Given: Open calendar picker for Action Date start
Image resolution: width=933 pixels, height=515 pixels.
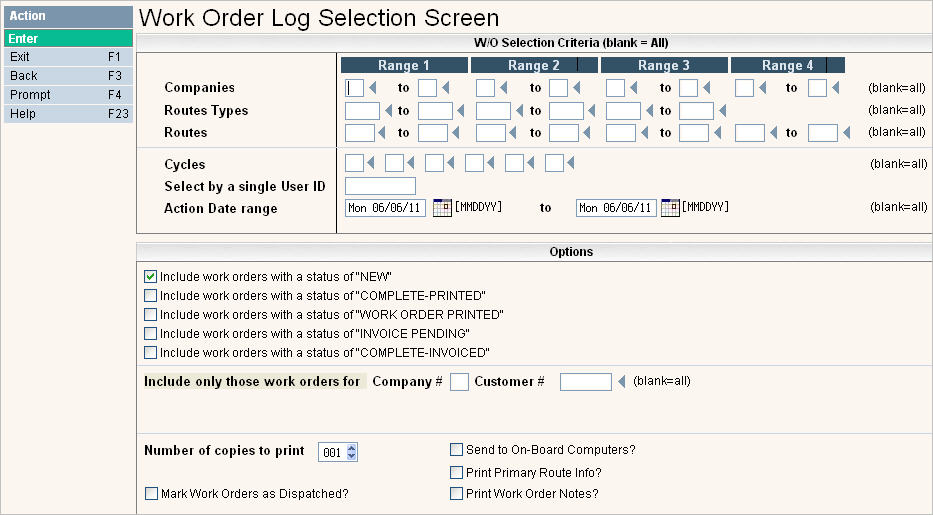Looking at the screenshot, I should coord(442,208).
